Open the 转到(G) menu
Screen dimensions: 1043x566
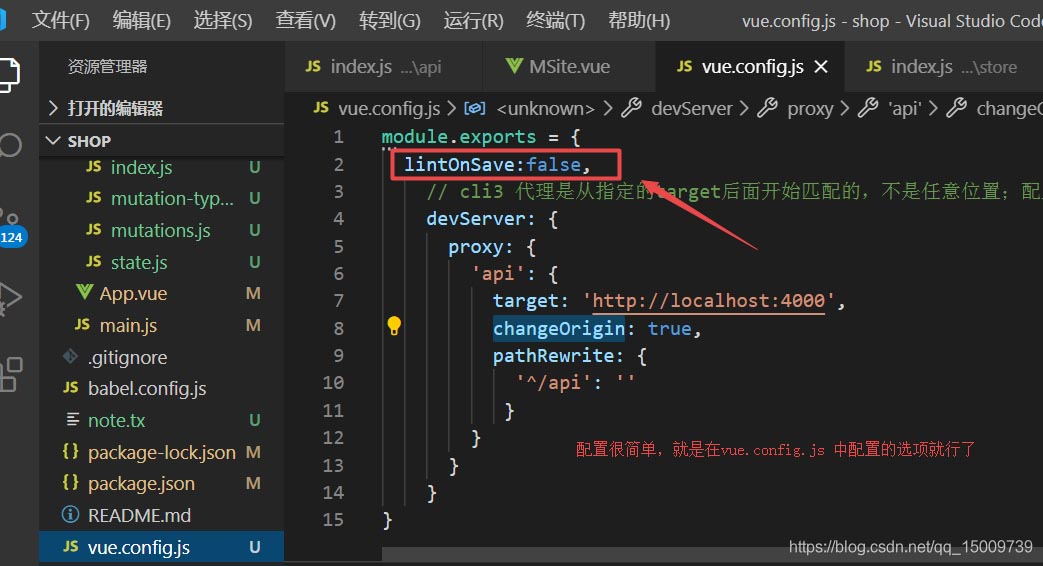point(390,21)
